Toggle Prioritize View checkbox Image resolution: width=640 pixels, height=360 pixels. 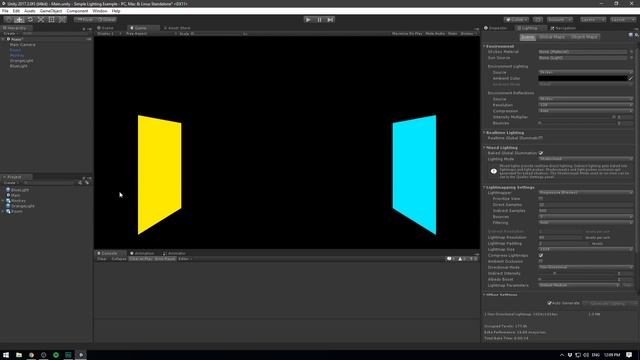pyautogui.click(x=541, y=199)
